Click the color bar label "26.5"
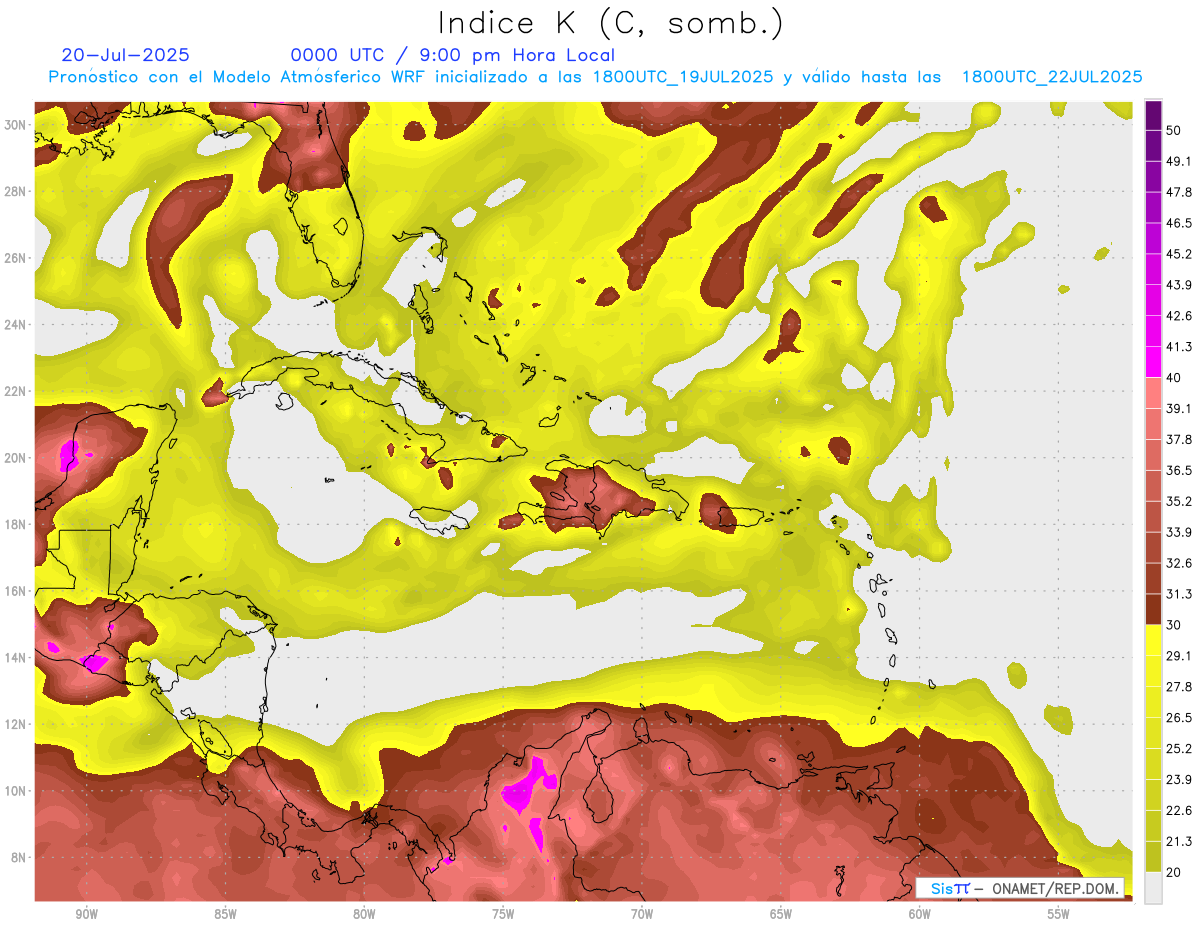Screen dimensions: 1200x927 pos(1180,718)
